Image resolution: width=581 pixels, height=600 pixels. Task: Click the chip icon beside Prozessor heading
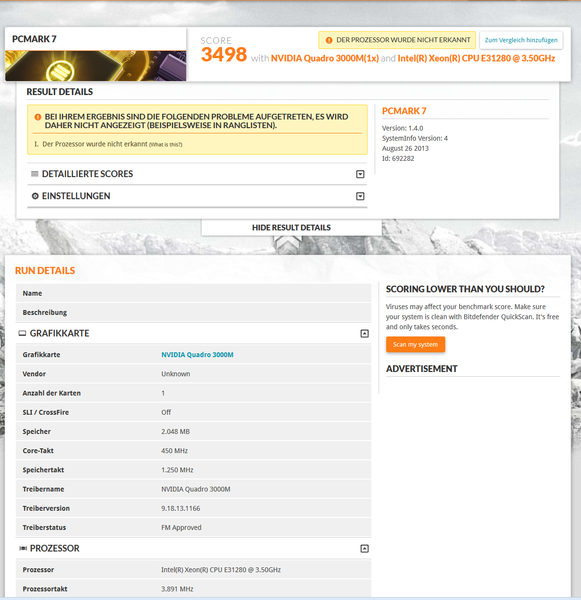(23, 549)
